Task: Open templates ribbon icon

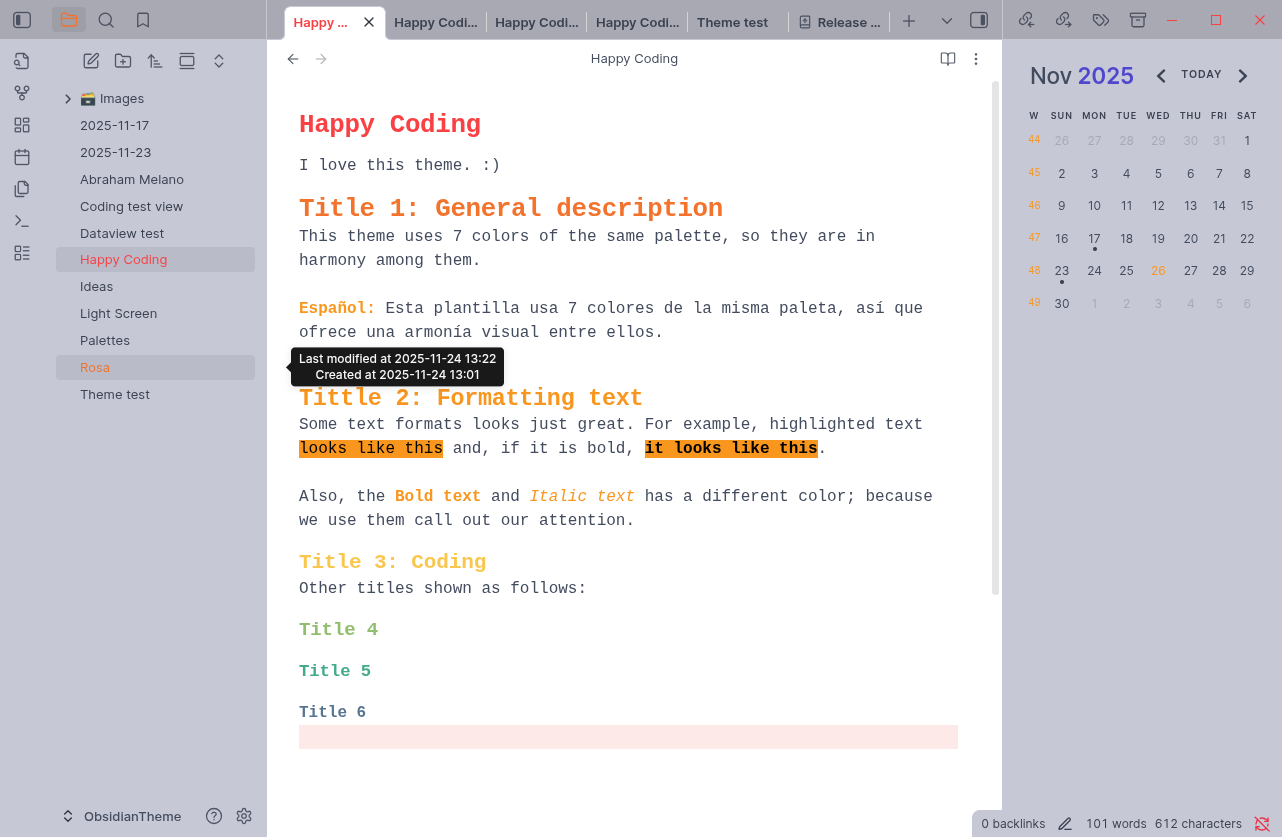Action: 22,189
